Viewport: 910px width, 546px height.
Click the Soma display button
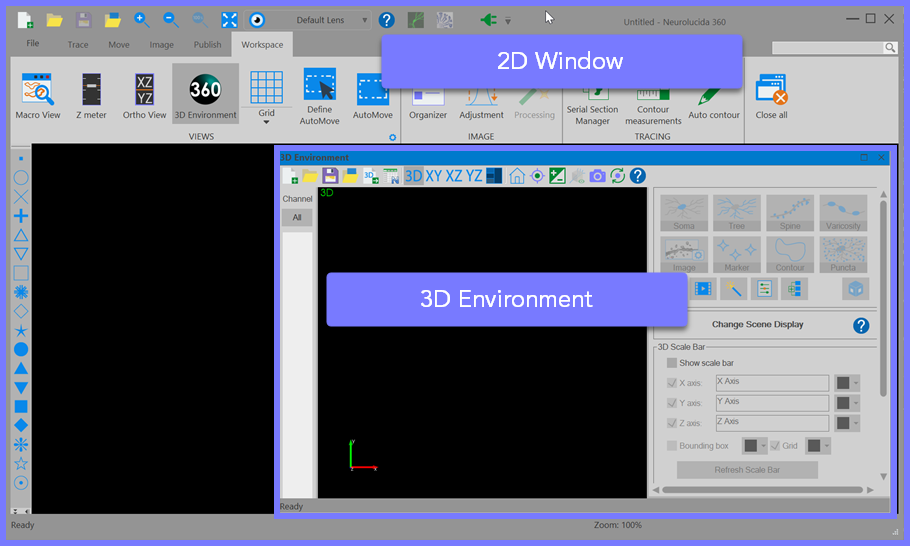click(684, 213)
